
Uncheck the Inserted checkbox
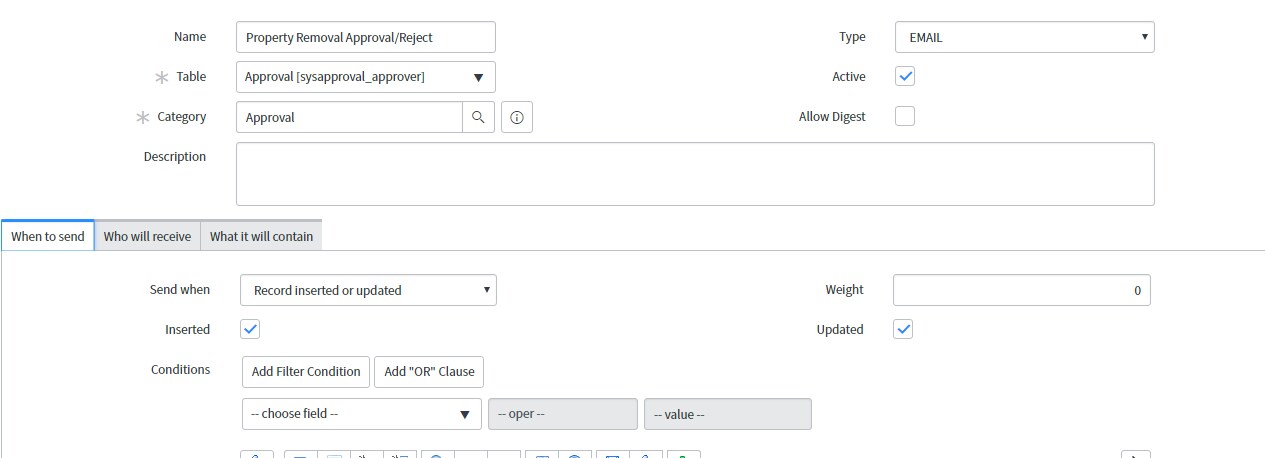[x=250, y=329]
